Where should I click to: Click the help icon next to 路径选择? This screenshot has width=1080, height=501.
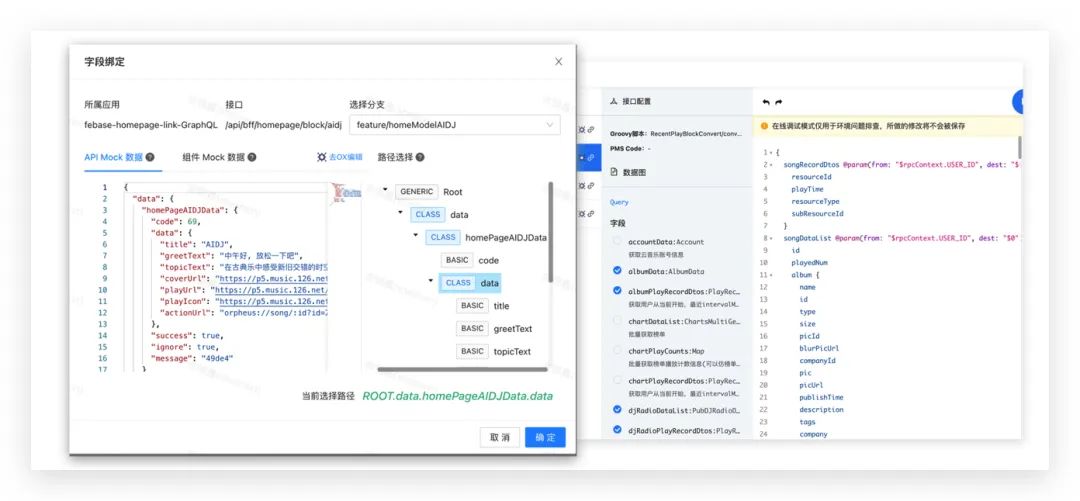pos(420,157)
